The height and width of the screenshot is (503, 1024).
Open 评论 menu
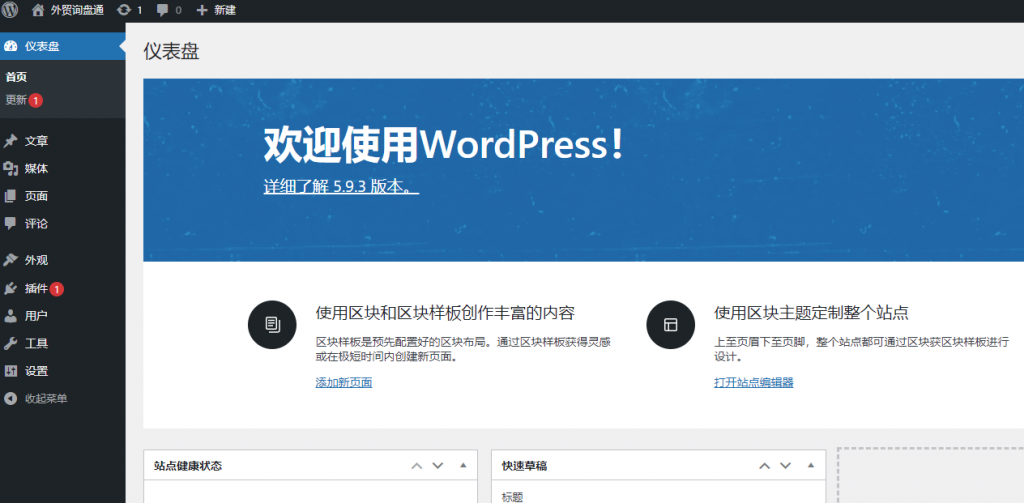(x=63, y=223)
